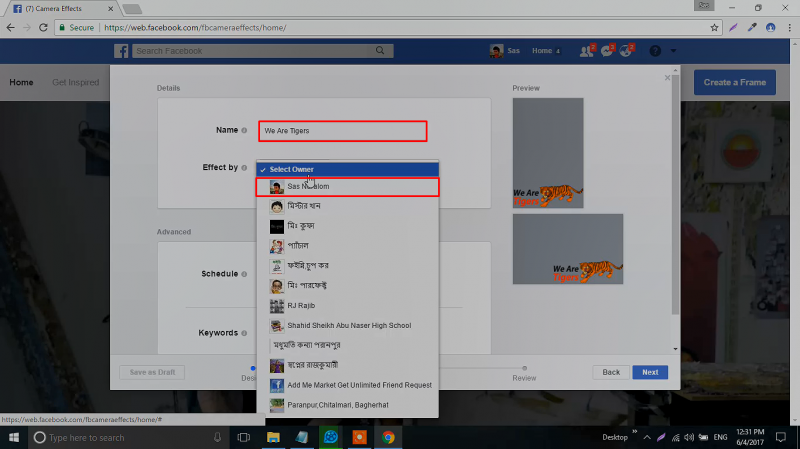Click the dialog scroll down arrow
The image size is (800, 449).
[676, 350]
